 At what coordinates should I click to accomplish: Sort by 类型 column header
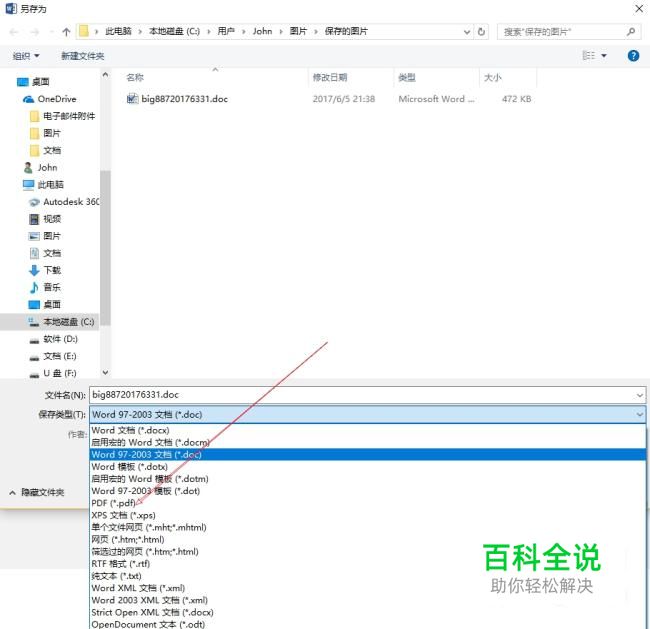tap(407, 78)
